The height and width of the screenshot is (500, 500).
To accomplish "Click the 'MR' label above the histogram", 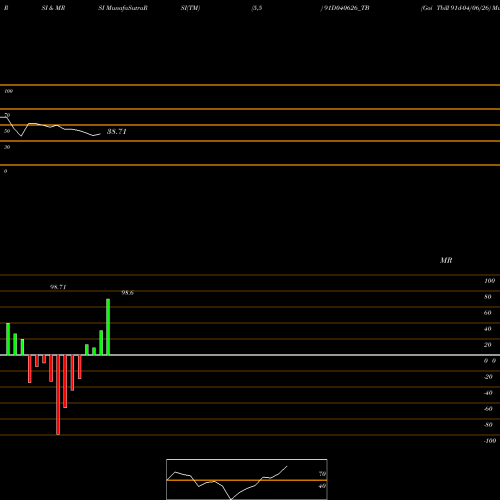I will point(446,260).
